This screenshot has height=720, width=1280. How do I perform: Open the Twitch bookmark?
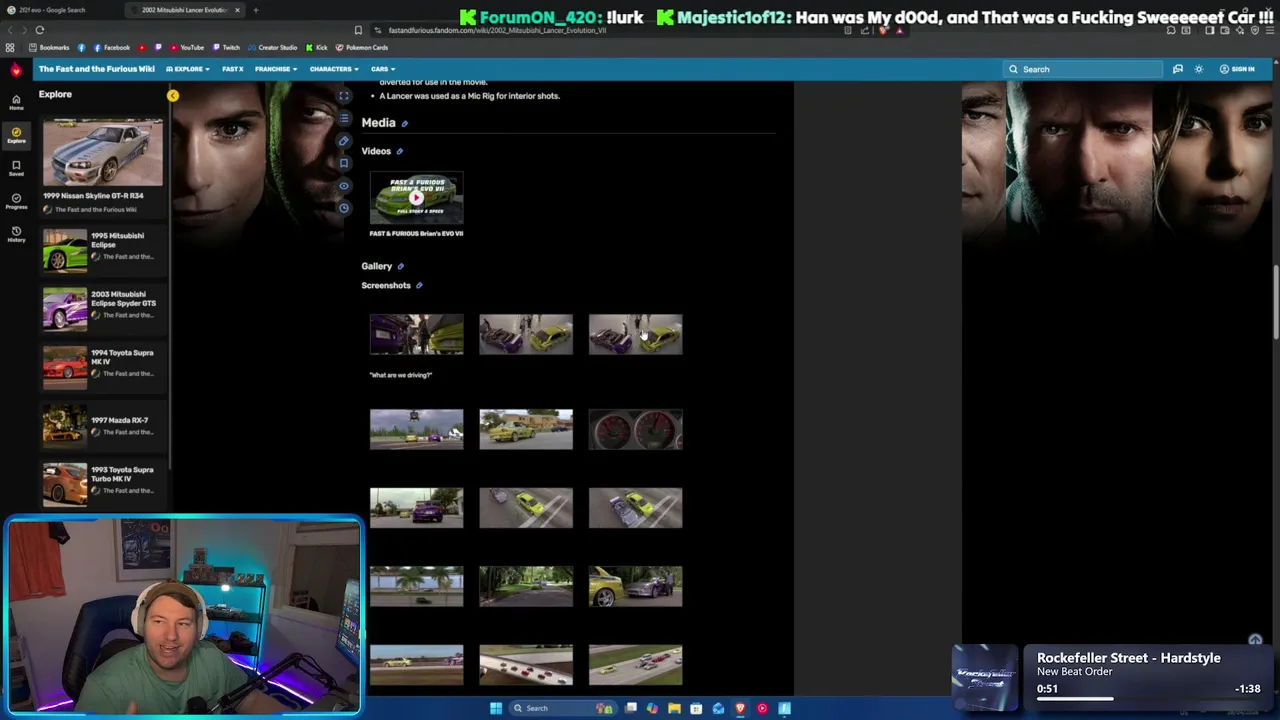tap(227, 47)
